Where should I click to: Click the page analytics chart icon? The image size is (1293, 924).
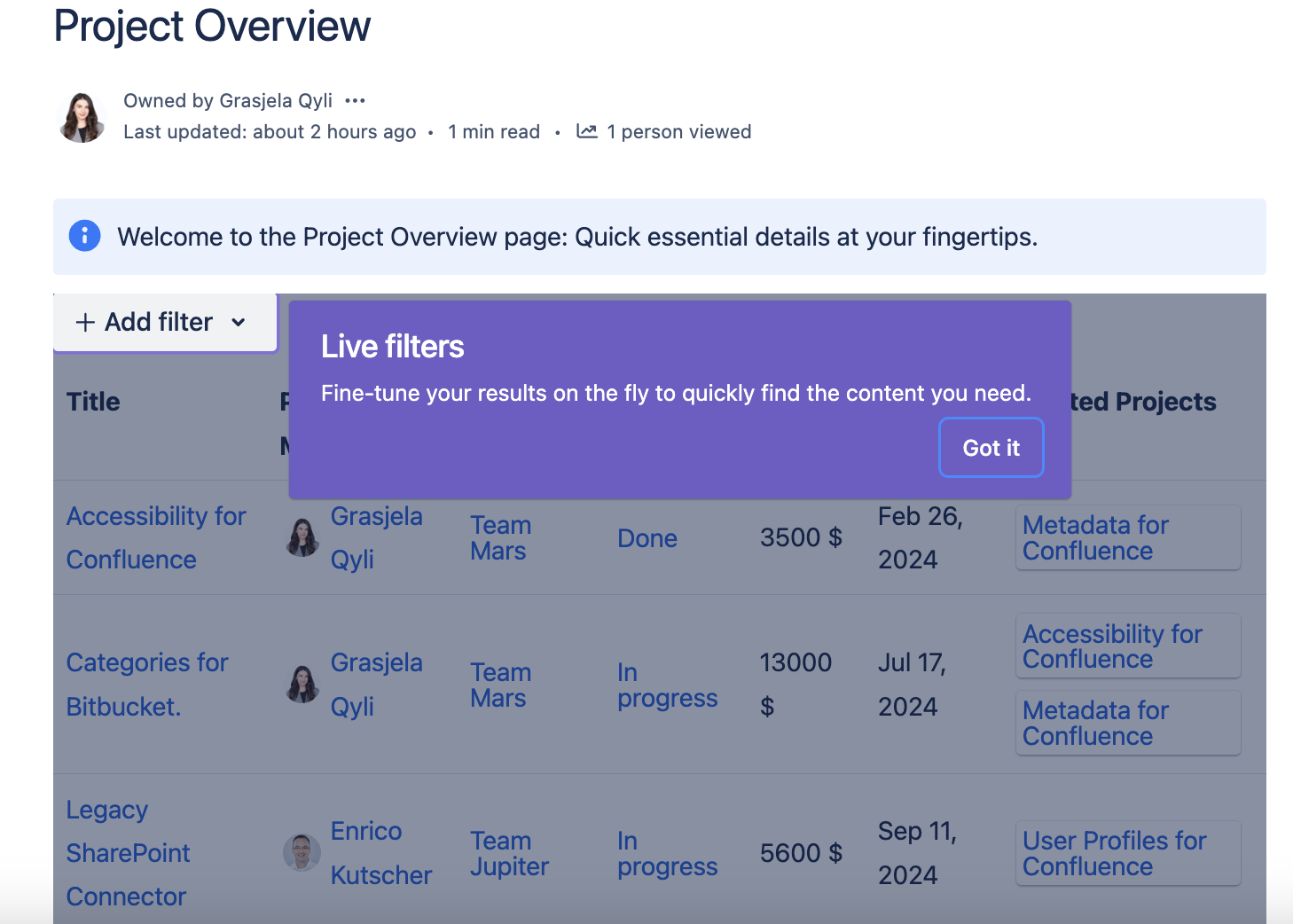[586, 131]
